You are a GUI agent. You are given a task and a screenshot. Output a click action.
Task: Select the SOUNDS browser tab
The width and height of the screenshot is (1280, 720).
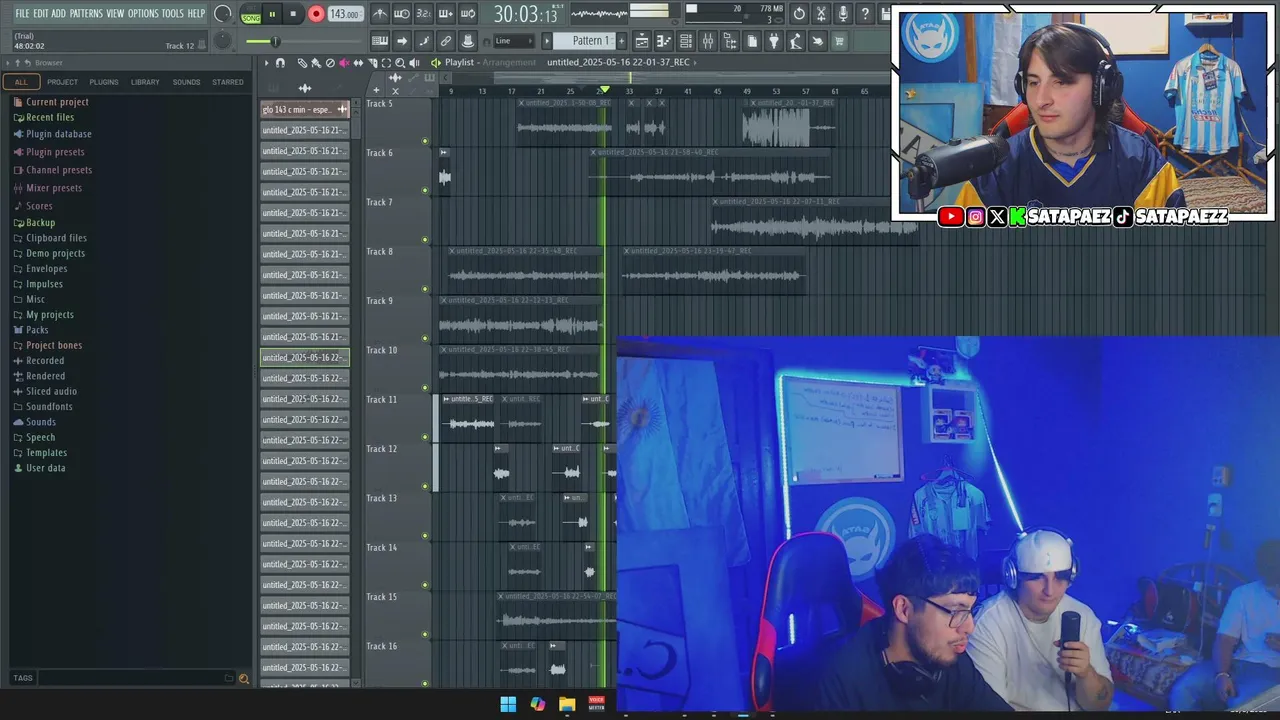pos(186,82)
